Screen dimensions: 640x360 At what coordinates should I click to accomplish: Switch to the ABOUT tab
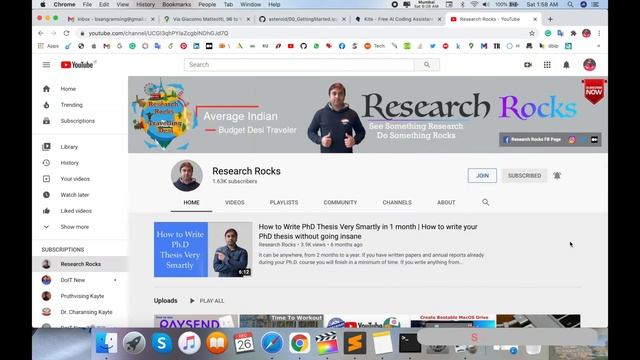[x=446, y=202]
